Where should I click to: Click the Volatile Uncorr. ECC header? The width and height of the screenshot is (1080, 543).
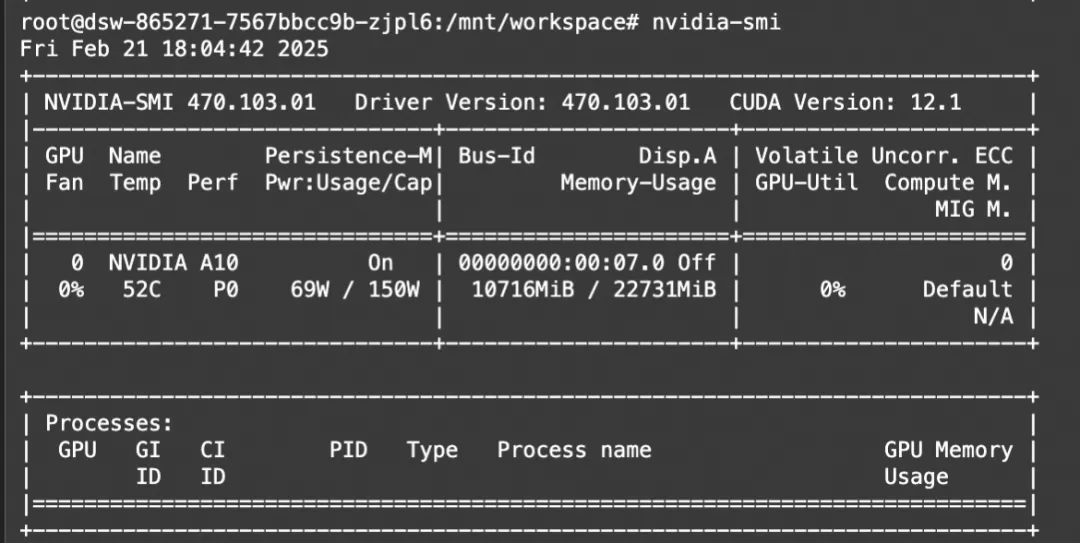tap(883, 156)
